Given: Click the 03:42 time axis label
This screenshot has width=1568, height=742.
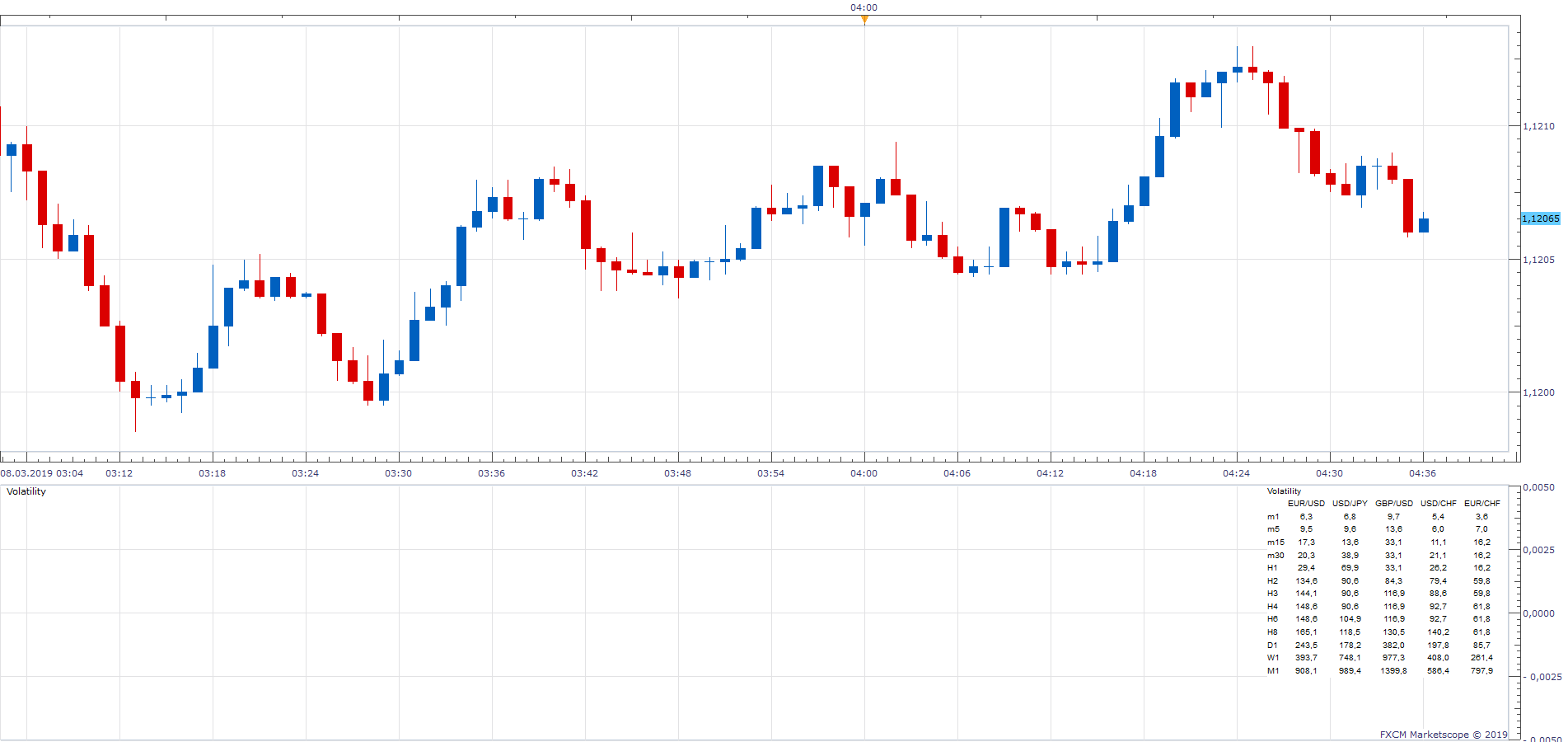Looking at the screenshot, I should [x=585, y=473].
